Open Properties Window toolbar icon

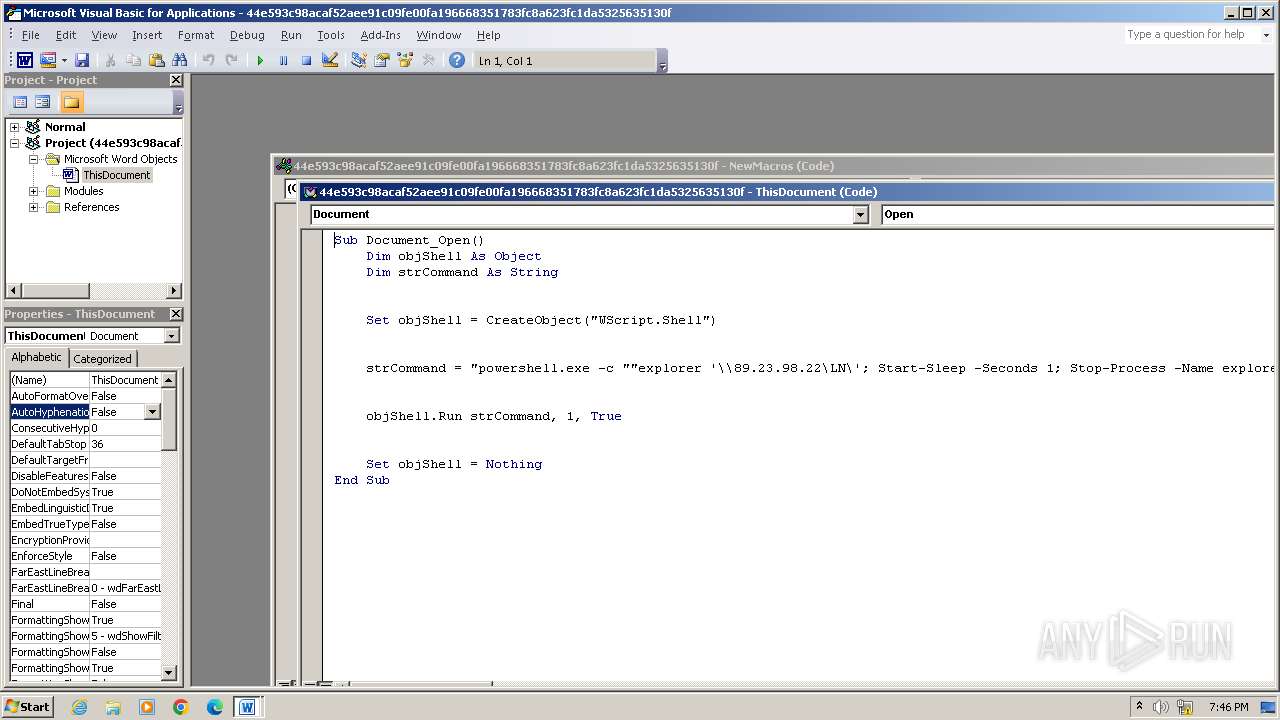click(381, 61)
